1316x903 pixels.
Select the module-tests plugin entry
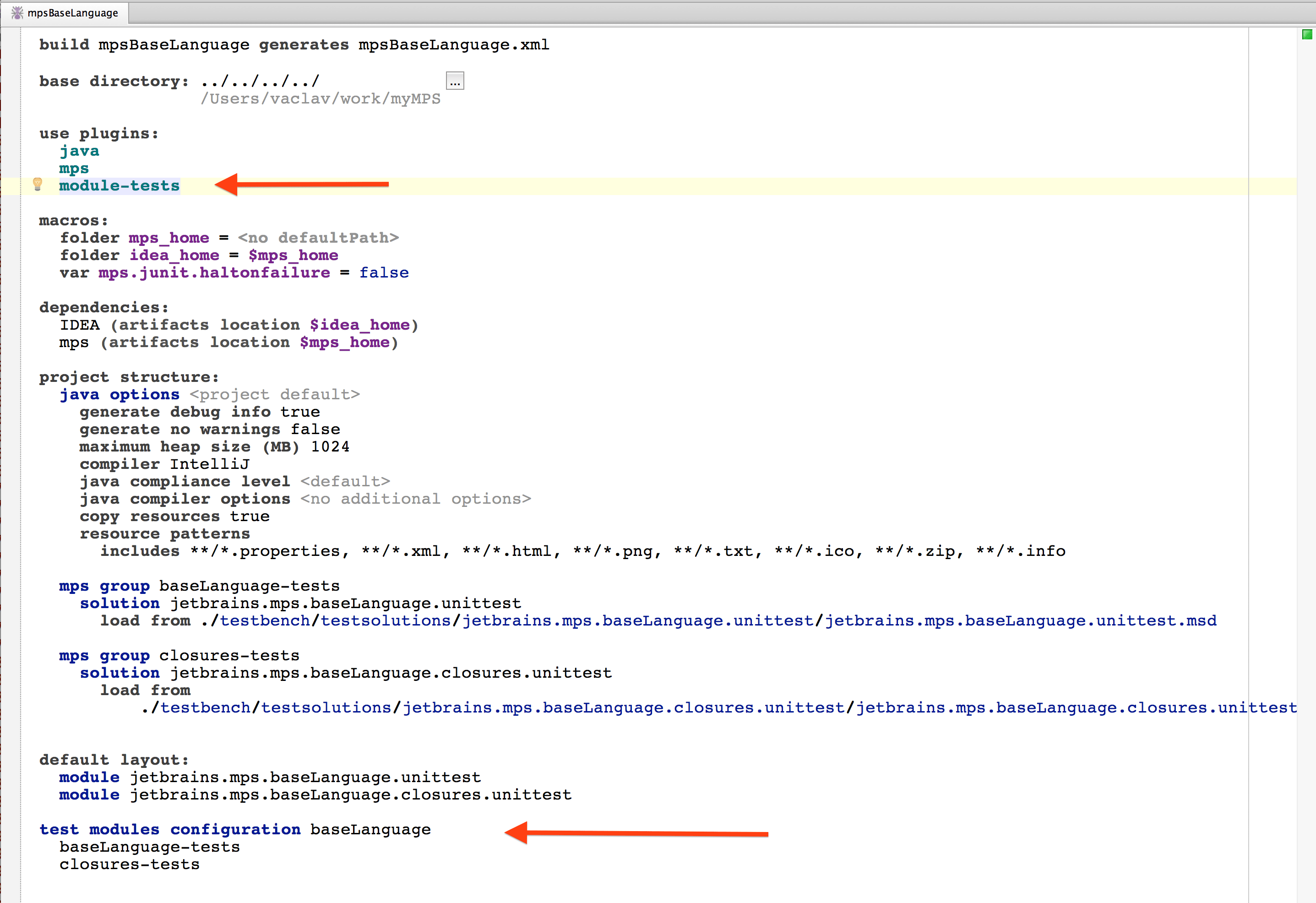click(119, 186)
